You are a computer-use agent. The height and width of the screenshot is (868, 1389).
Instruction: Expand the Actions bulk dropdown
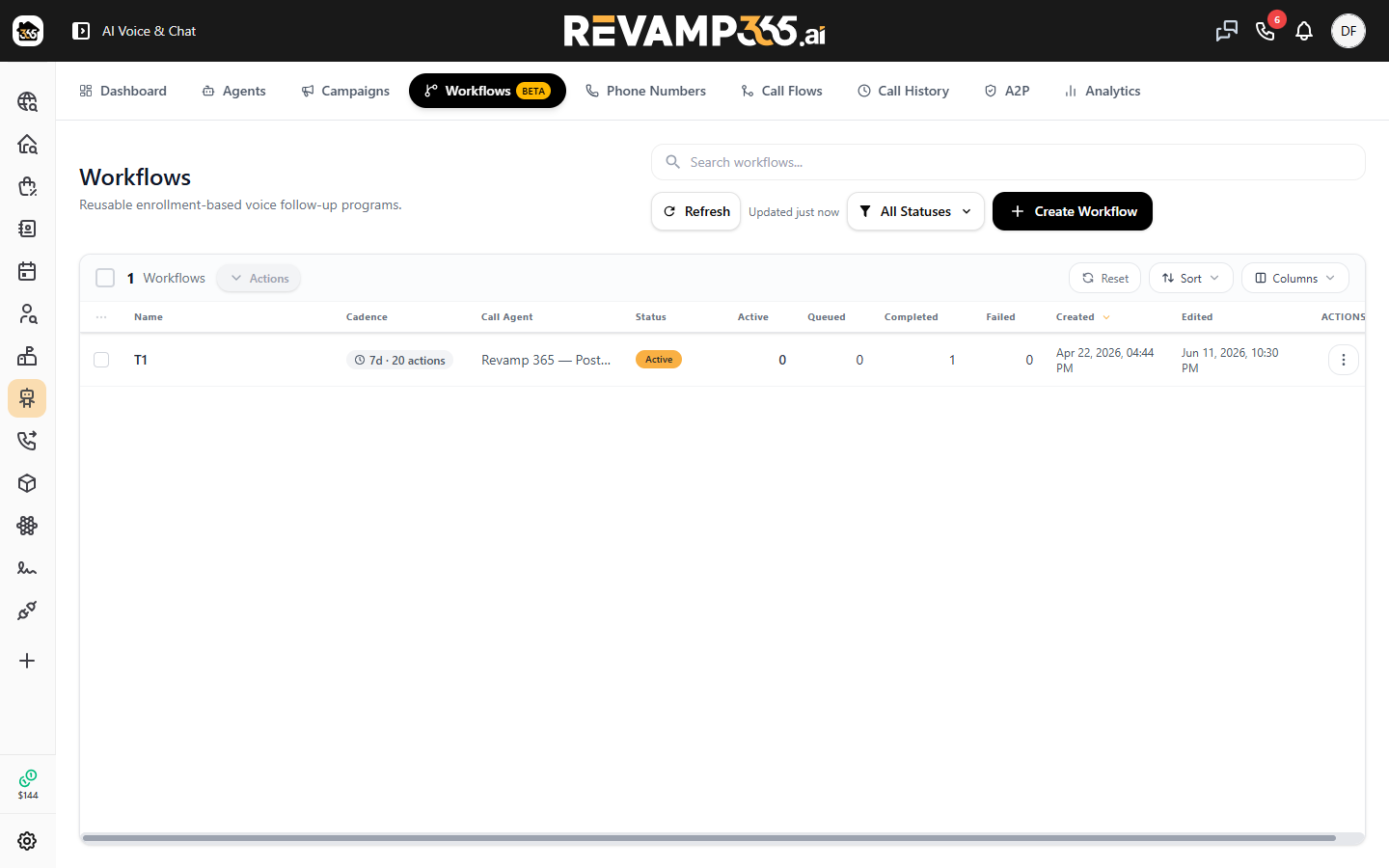259,279
